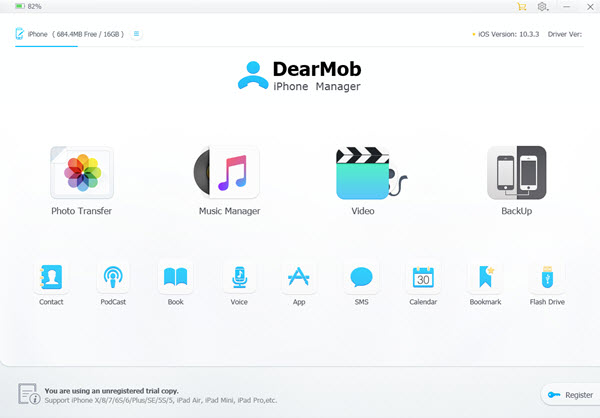Click the battery 82% indicator

[28, 6]
